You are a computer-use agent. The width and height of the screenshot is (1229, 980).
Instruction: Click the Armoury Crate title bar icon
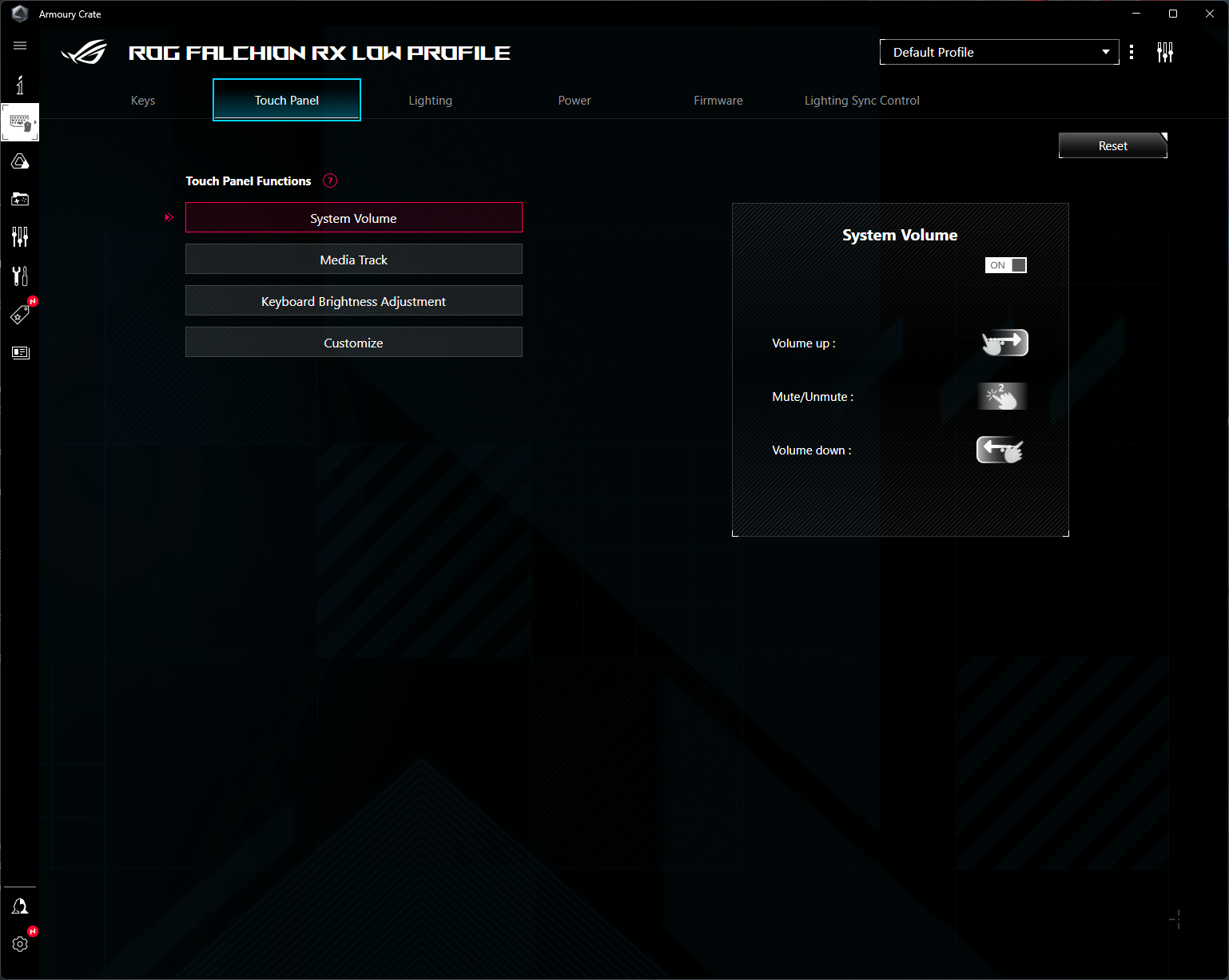pos(20,14)
